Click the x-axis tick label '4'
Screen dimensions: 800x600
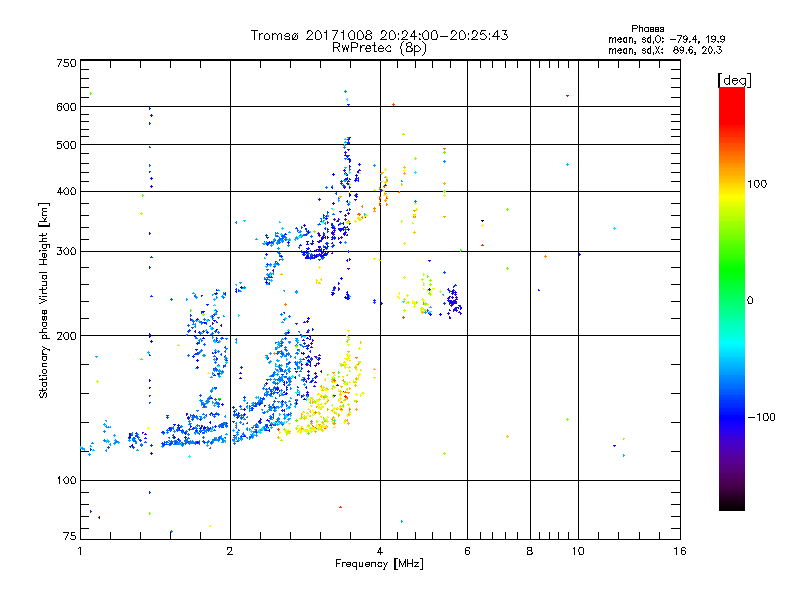(380, 551)
